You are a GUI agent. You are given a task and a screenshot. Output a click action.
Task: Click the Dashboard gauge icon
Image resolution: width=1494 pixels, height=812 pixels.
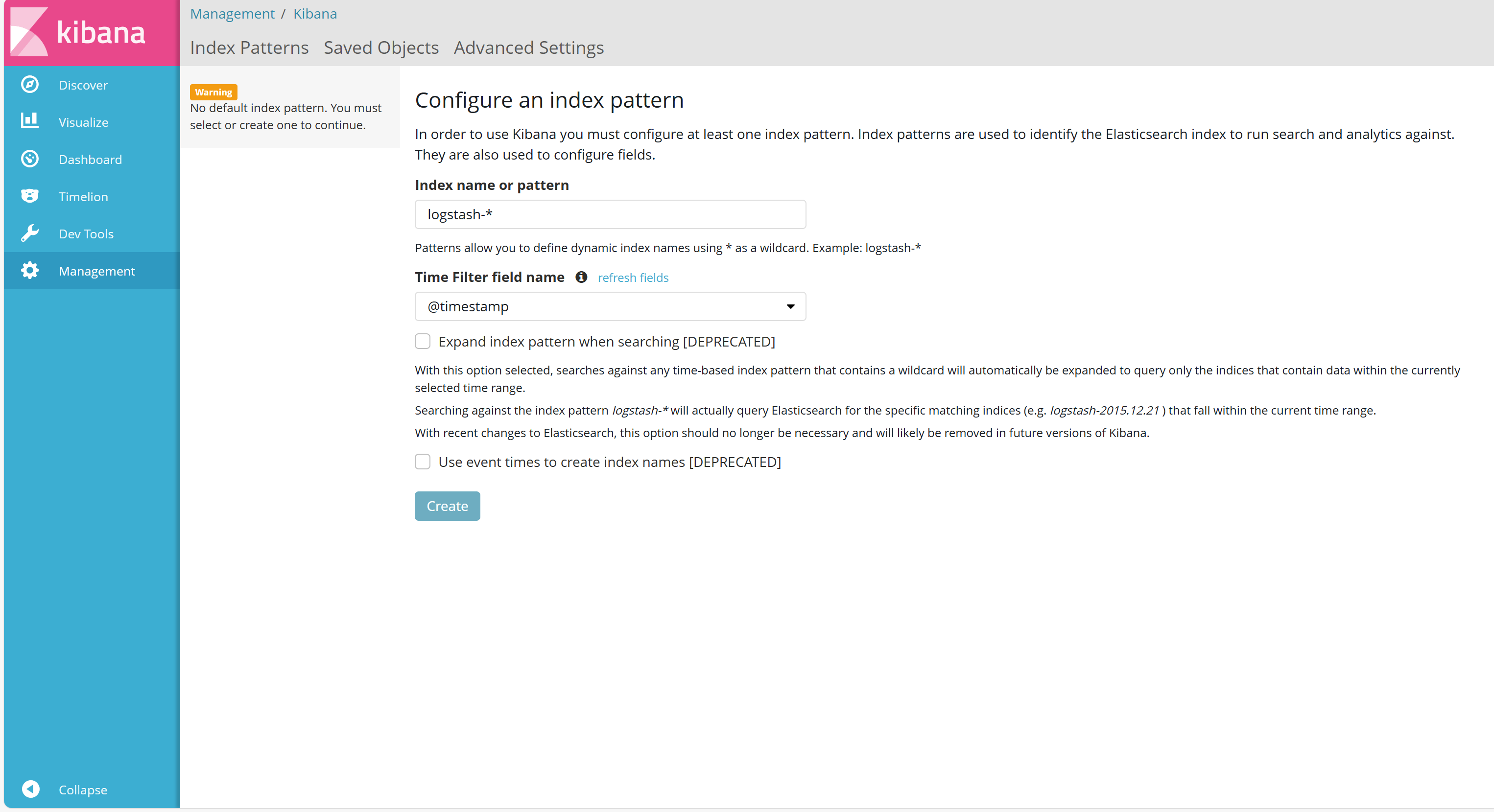point(29,159)
